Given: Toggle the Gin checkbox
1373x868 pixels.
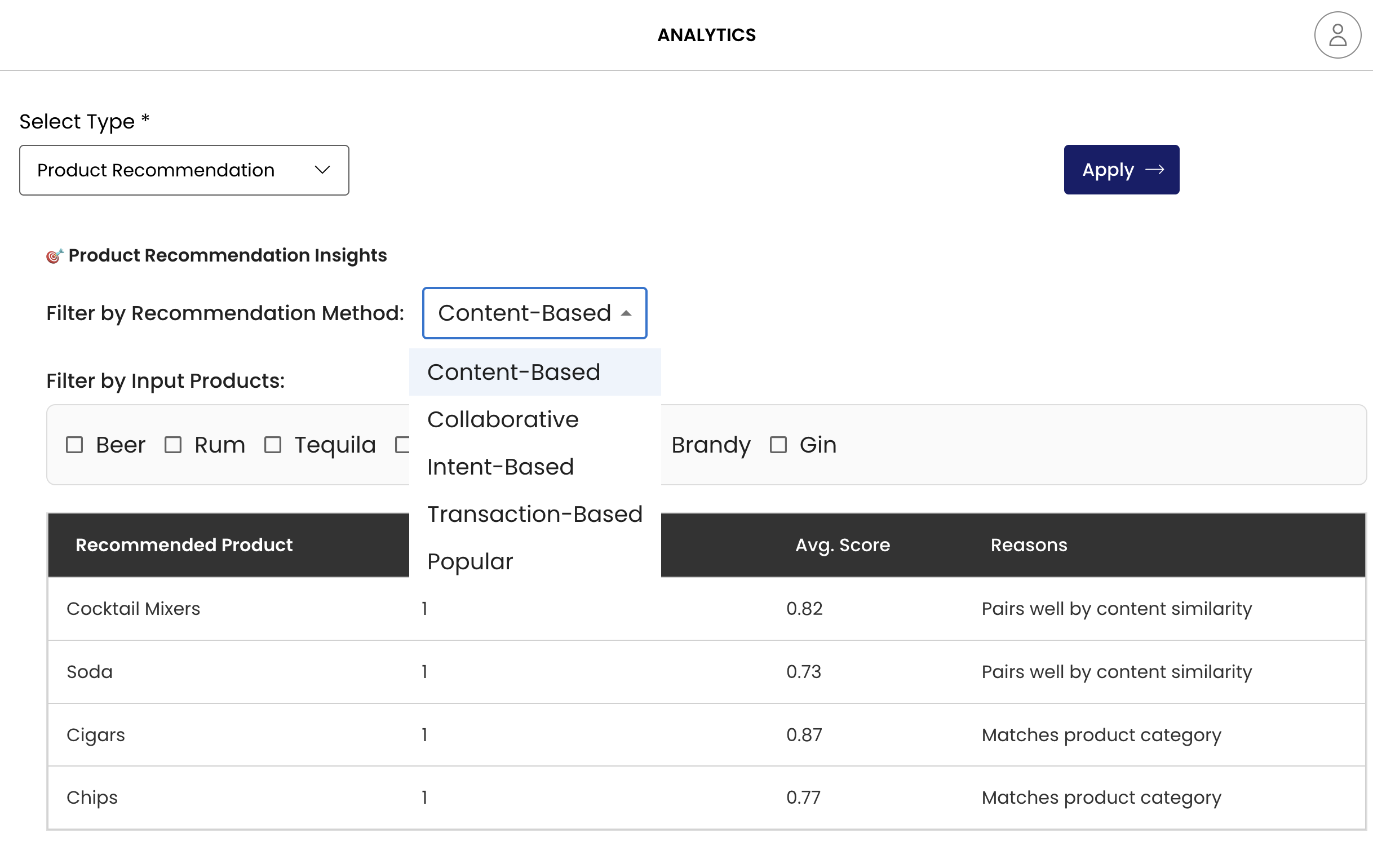Looking at the screenshot, I should coord(778,445).
